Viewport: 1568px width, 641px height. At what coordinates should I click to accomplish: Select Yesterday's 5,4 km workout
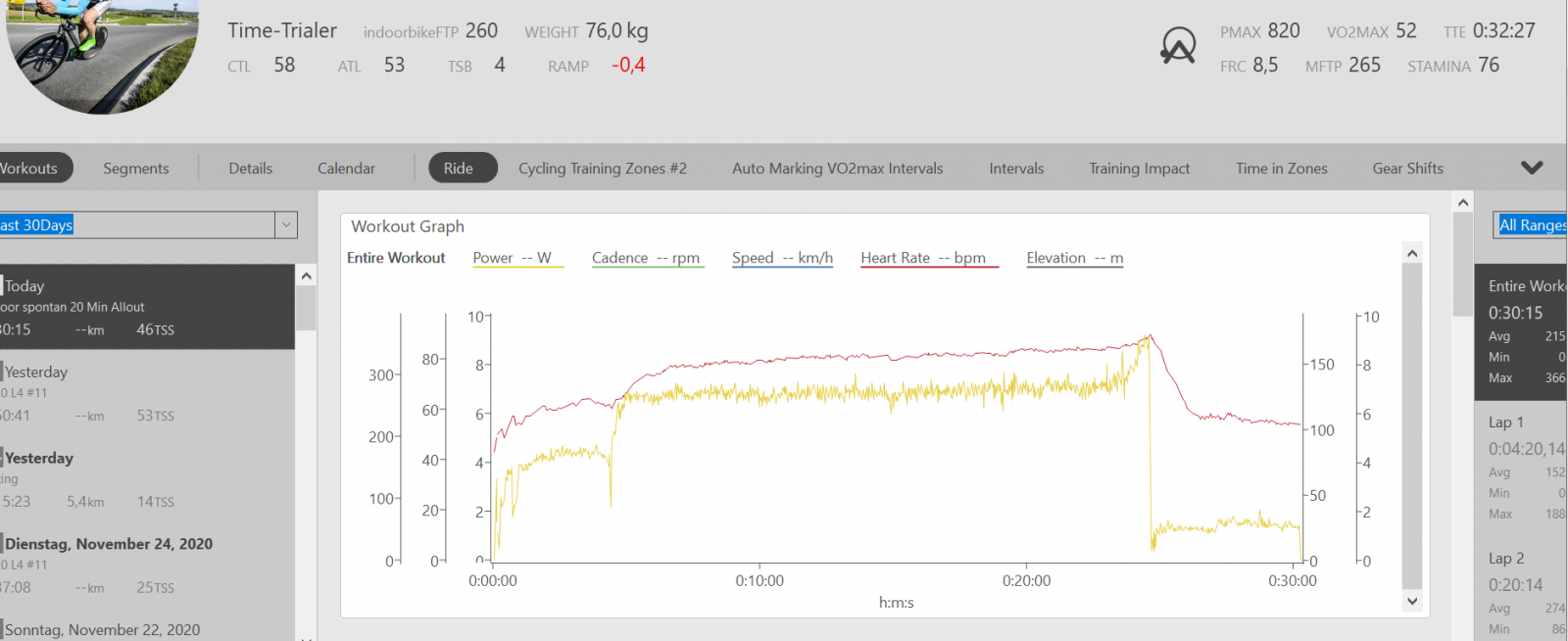click(147, 479)
